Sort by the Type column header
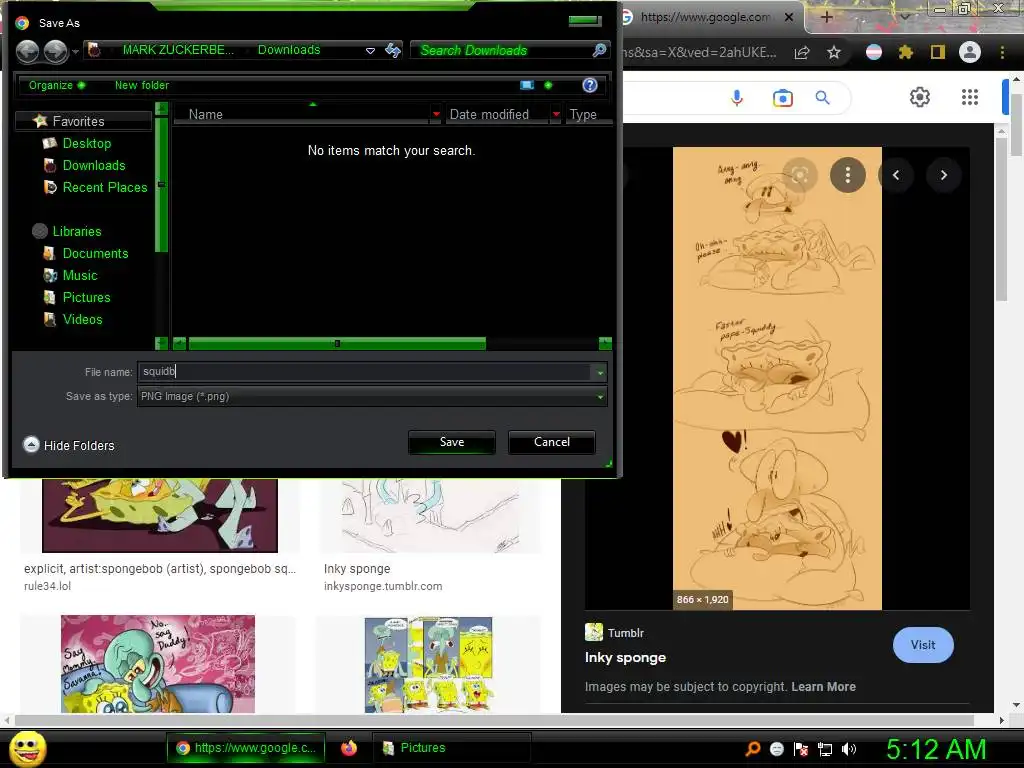Screen dimensions: 1024x768 click(x=583, y=114)
